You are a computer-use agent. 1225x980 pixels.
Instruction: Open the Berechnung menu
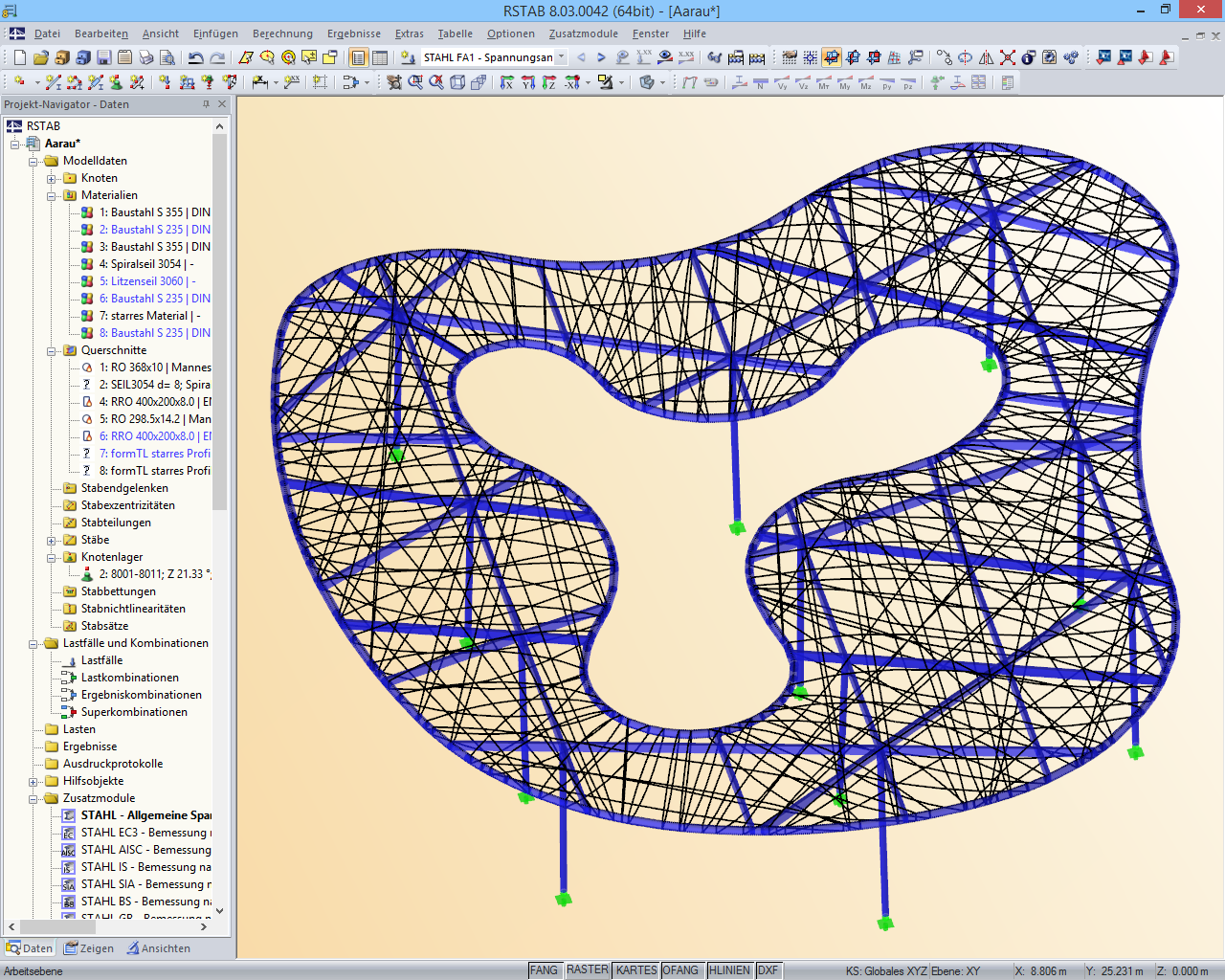tap(282, 33)
